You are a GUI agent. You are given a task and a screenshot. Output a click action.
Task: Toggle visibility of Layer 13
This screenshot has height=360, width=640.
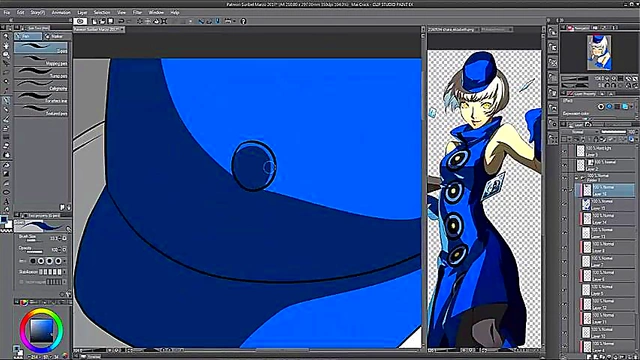coord(564,233)
